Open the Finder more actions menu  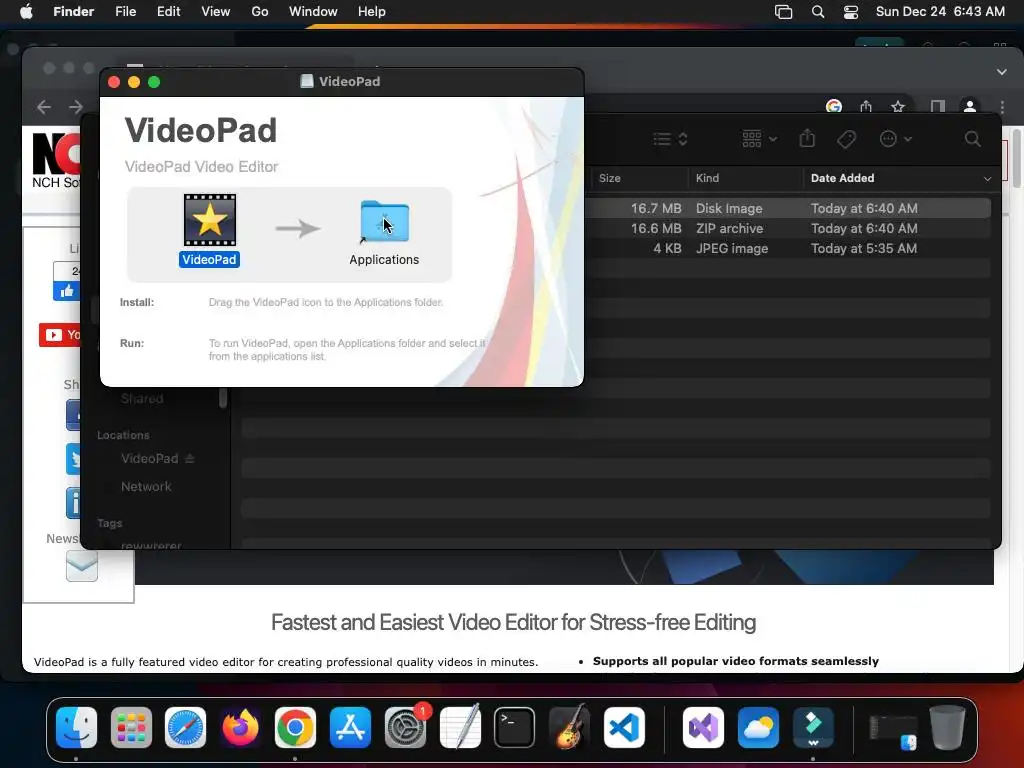point(895,139)
